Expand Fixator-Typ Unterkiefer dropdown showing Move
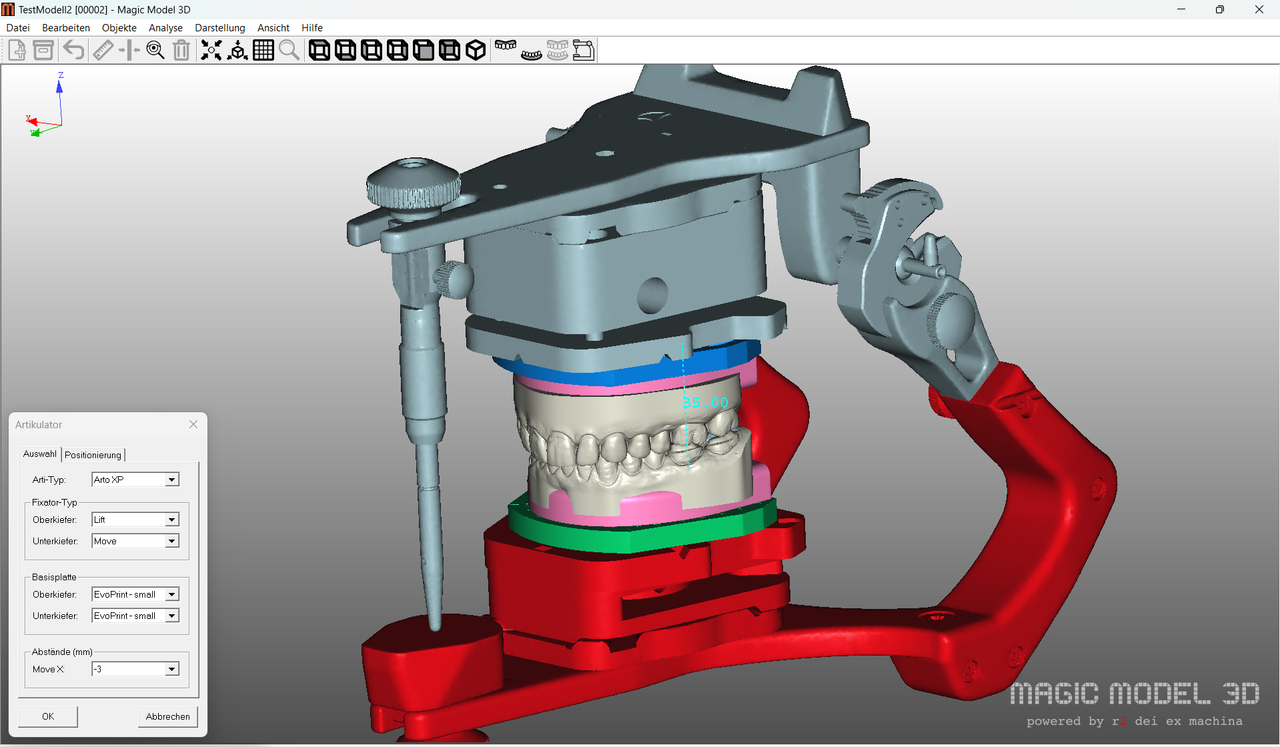The width and height of the screenshot is (1280, 747). point(135,541)
